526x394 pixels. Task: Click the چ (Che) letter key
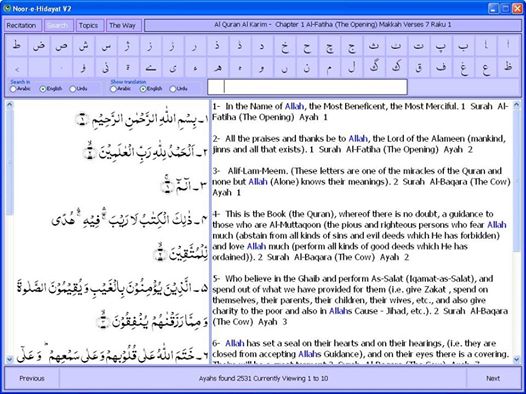(x=329, y=46)
